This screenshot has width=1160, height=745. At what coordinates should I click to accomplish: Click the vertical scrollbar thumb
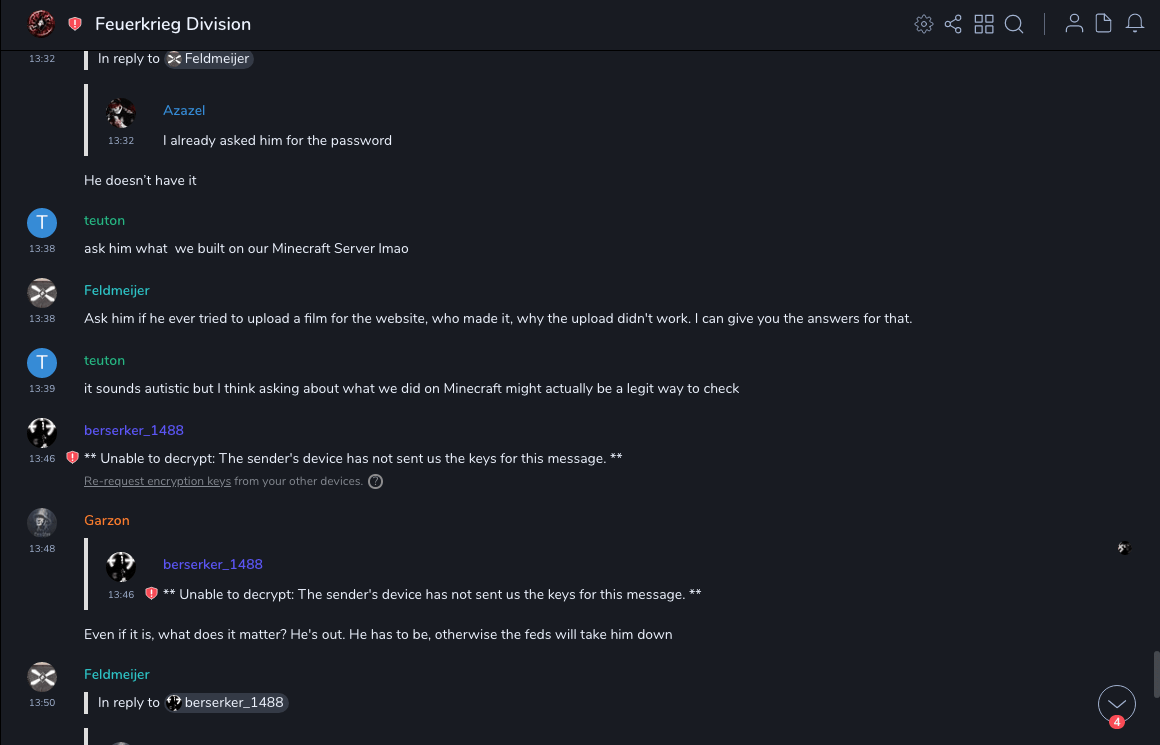(x=1156, y=674)
